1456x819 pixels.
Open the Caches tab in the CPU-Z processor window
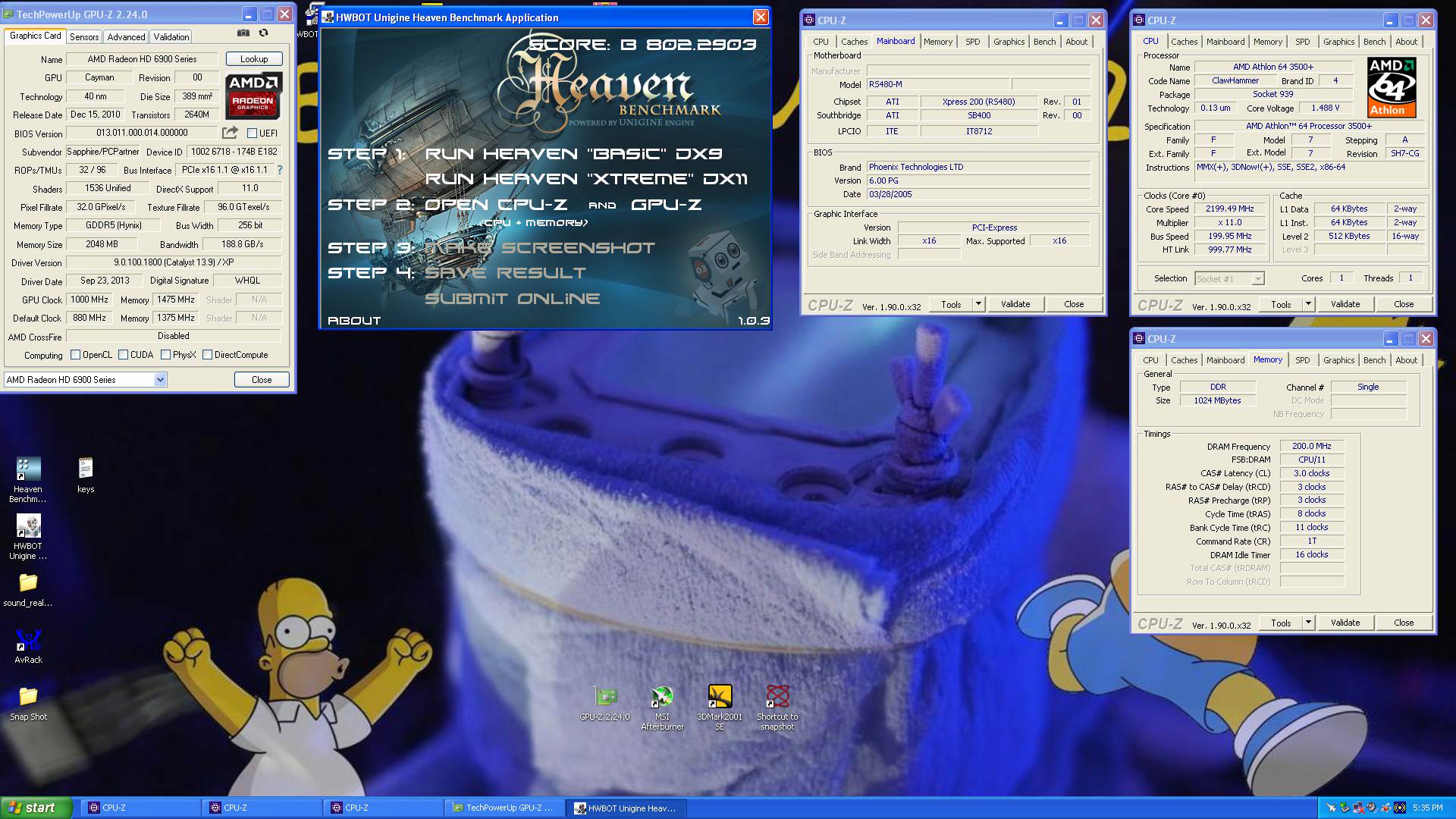(x=1184, y=42)
